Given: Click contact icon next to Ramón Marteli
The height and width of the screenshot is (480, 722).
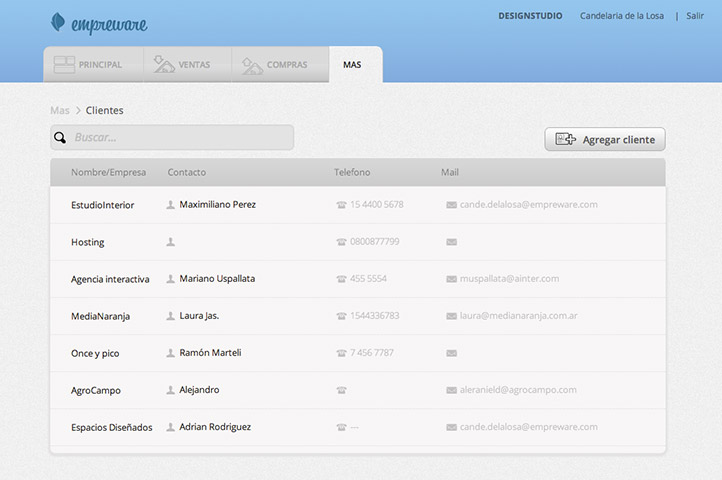Looking at the screenshot, I should 171,353.
